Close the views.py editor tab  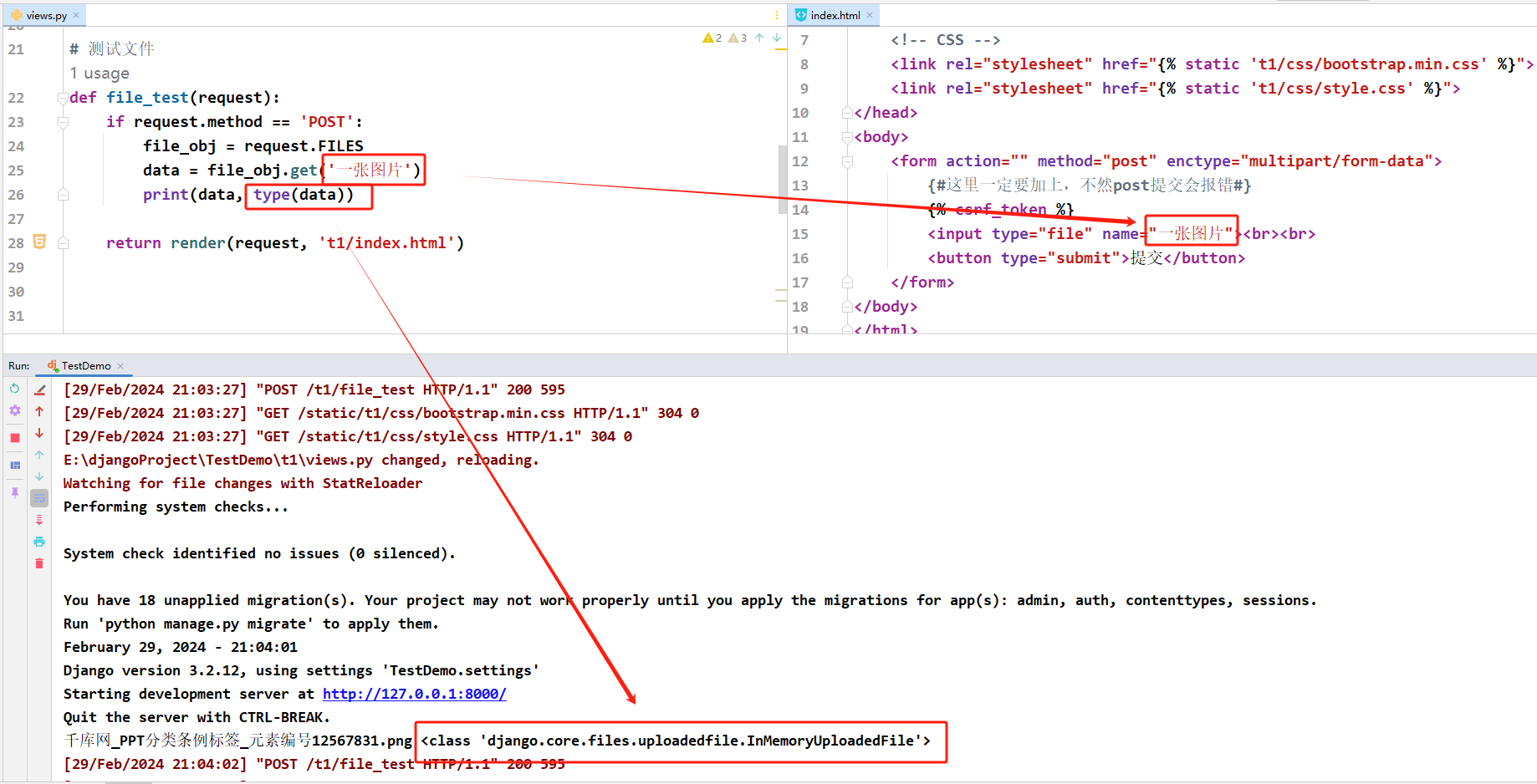click(x=76, y=15)
